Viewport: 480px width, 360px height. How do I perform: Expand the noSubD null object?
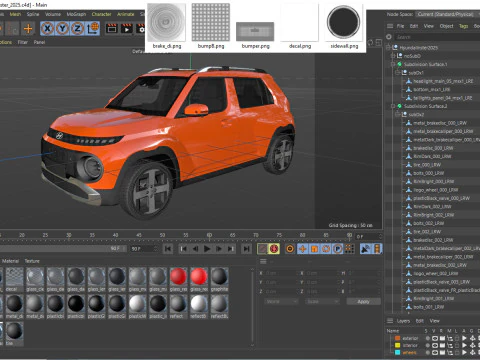tap(393, 56)
